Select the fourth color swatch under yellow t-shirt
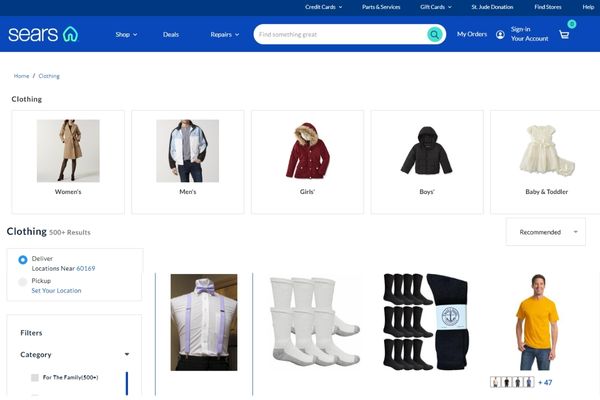Viewport: 600px width, 400px height. click(x=529, y=382)
